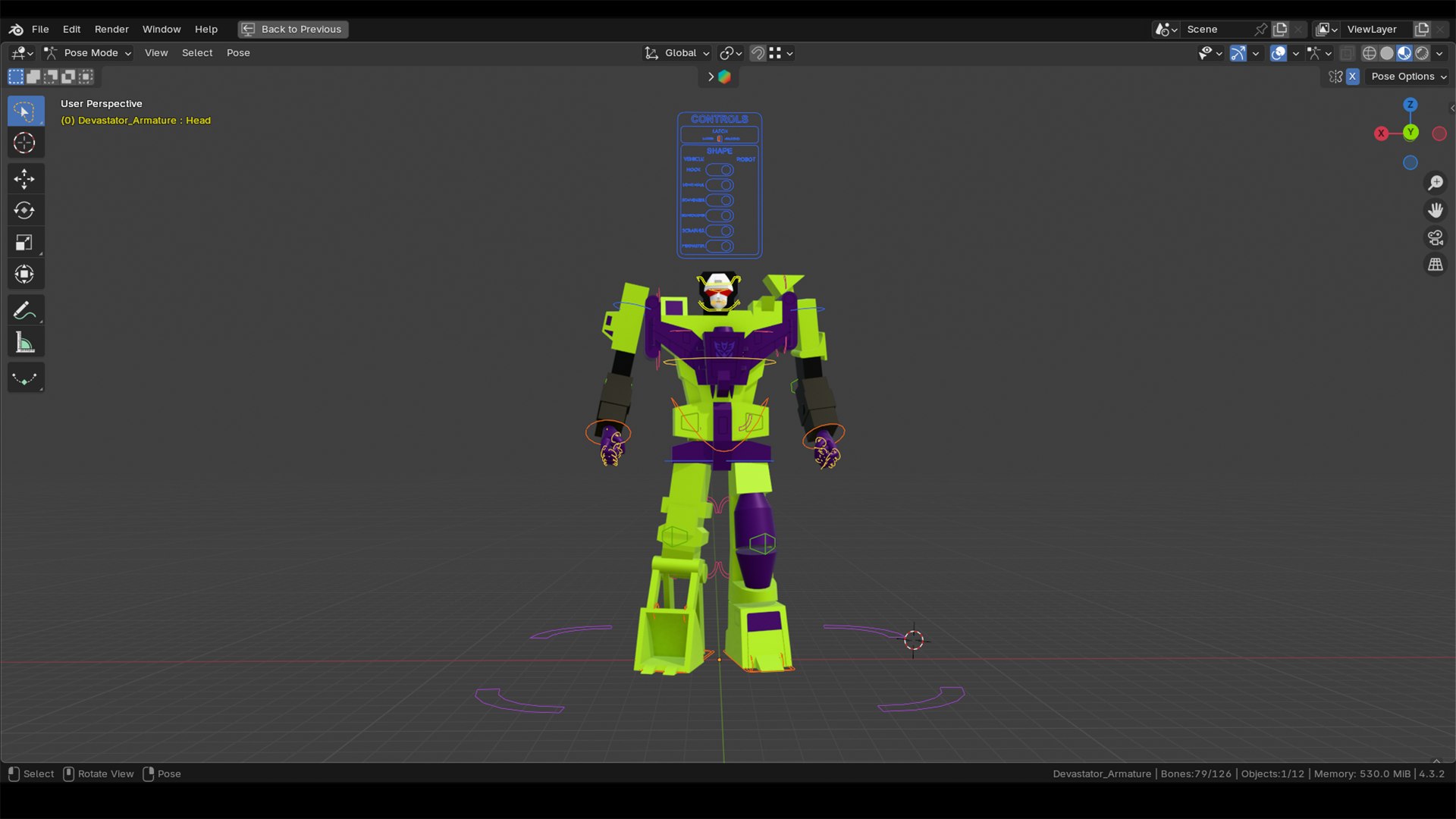Open the View menu in viewport header
Image resolution: width=1456 pixels, height=819 pixels.
click(156, 53)
